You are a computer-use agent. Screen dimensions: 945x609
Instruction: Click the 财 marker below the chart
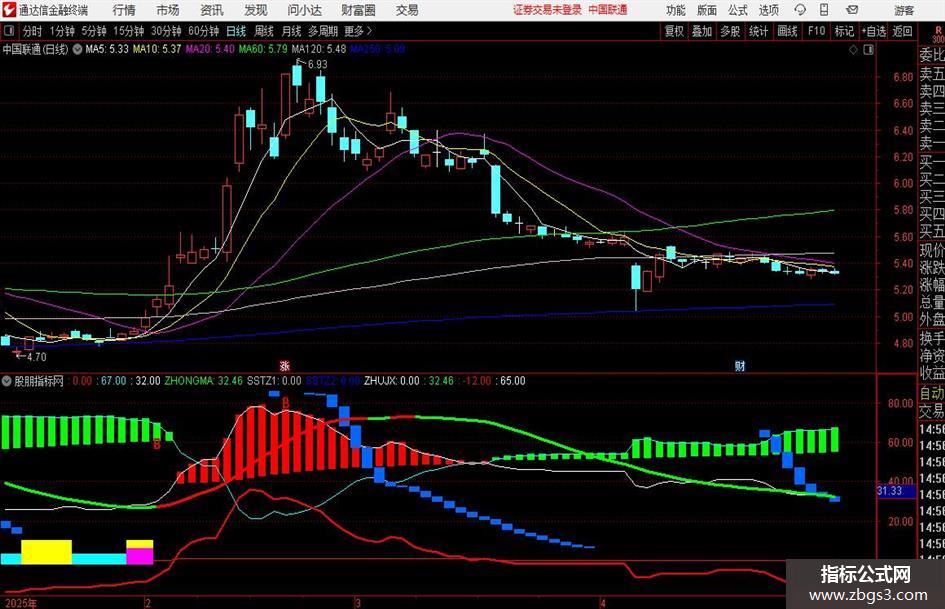click(x=739, y=365)
